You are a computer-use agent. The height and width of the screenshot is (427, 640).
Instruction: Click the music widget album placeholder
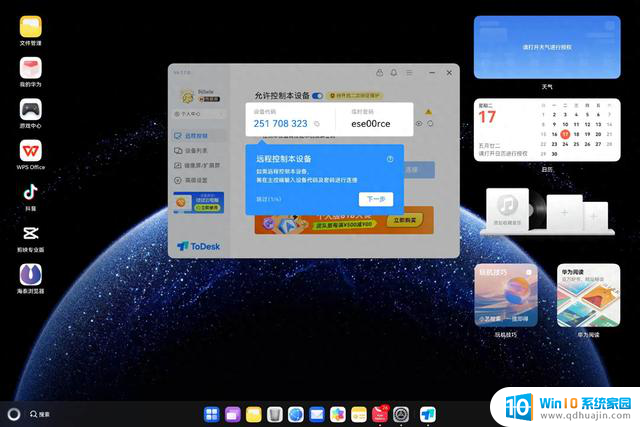point(507,209)
